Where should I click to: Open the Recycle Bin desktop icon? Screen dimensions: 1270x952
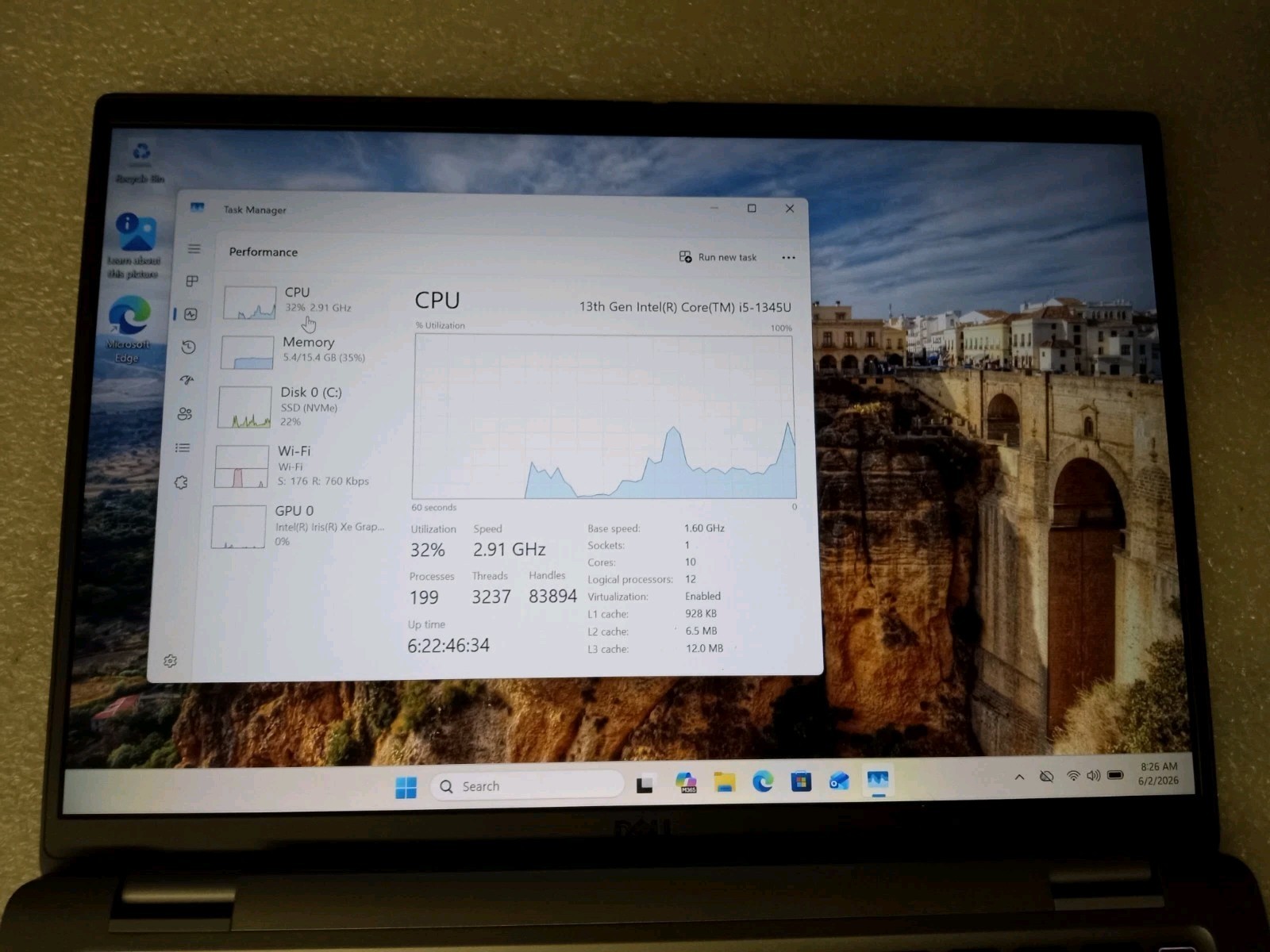140,161
